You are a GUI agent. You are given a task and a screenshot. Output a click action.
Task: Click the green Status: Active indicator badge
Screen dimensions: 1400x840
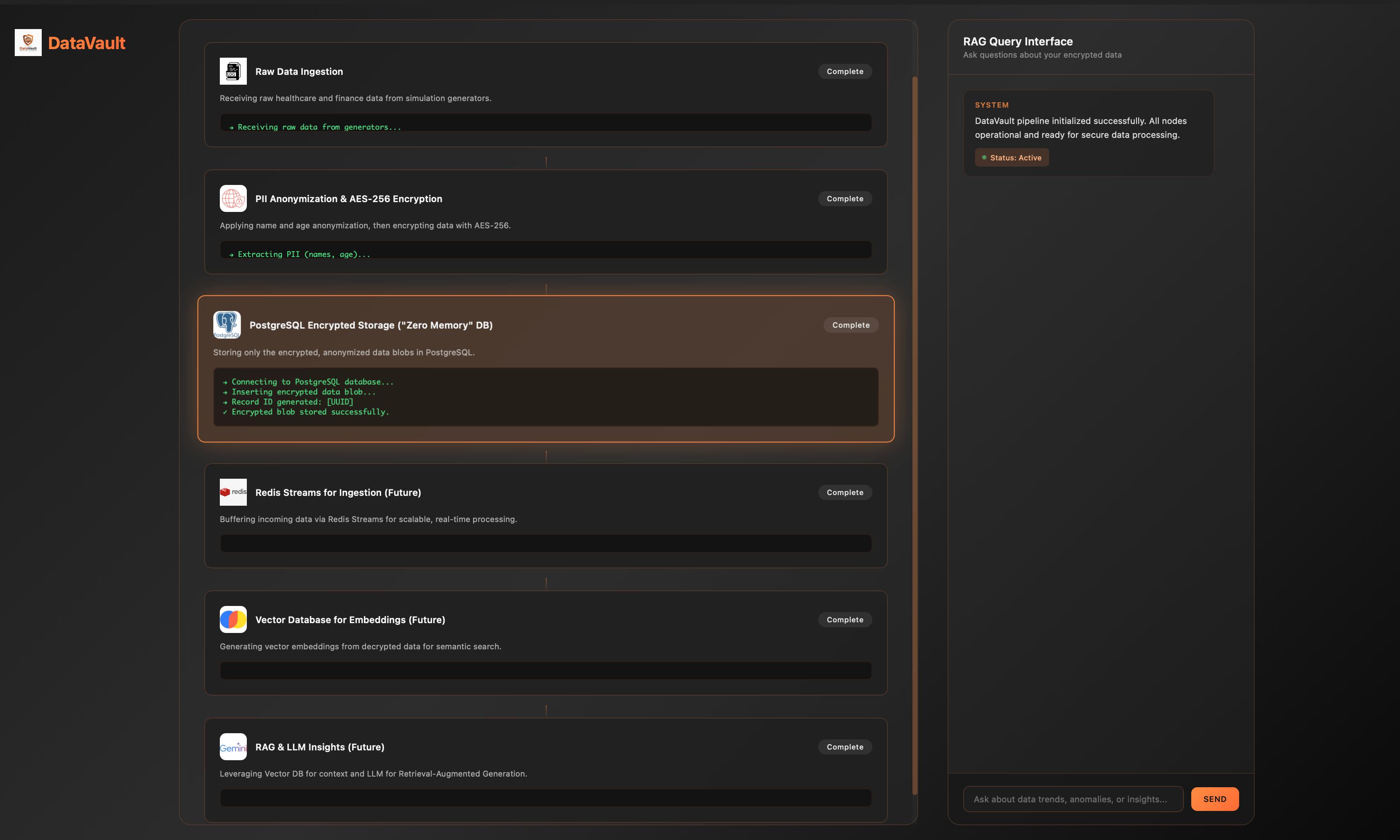[1012, 158]
